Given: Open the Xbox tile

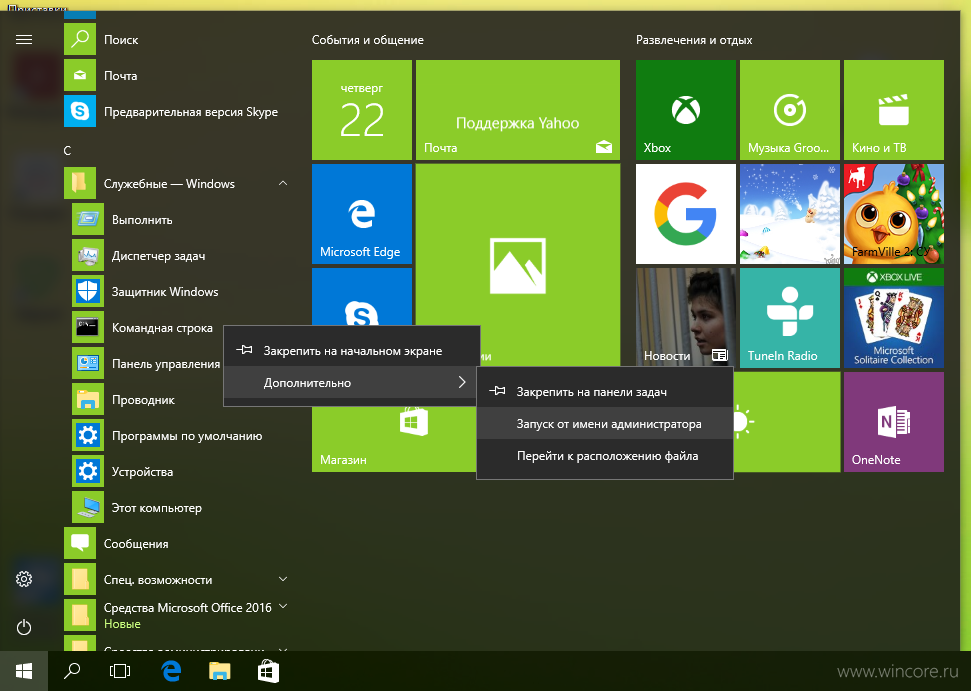Looking at the screenshot, I should coord(686,110).
